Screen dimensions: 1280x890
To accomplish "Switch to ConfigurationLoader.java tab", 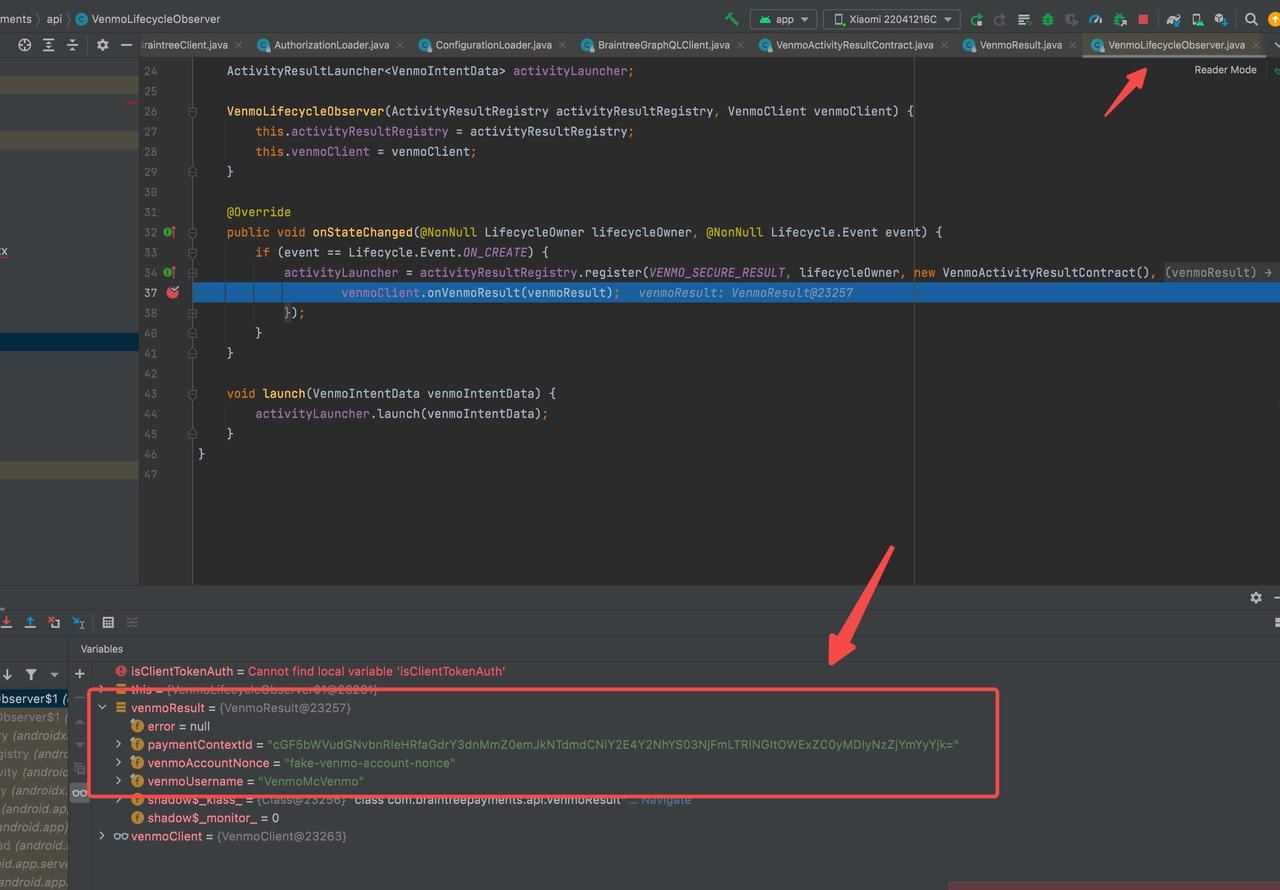I will click(493, 45).
